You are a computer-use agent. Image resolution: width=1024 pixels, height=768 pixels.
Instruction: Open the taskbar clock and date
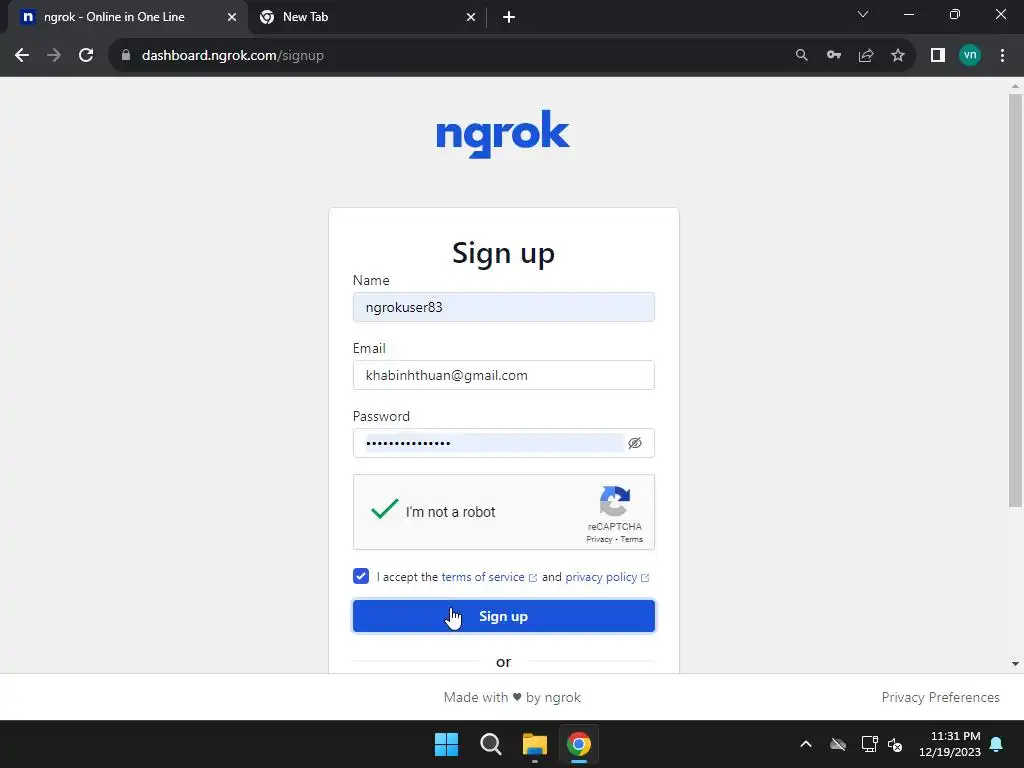coord(950,744)
